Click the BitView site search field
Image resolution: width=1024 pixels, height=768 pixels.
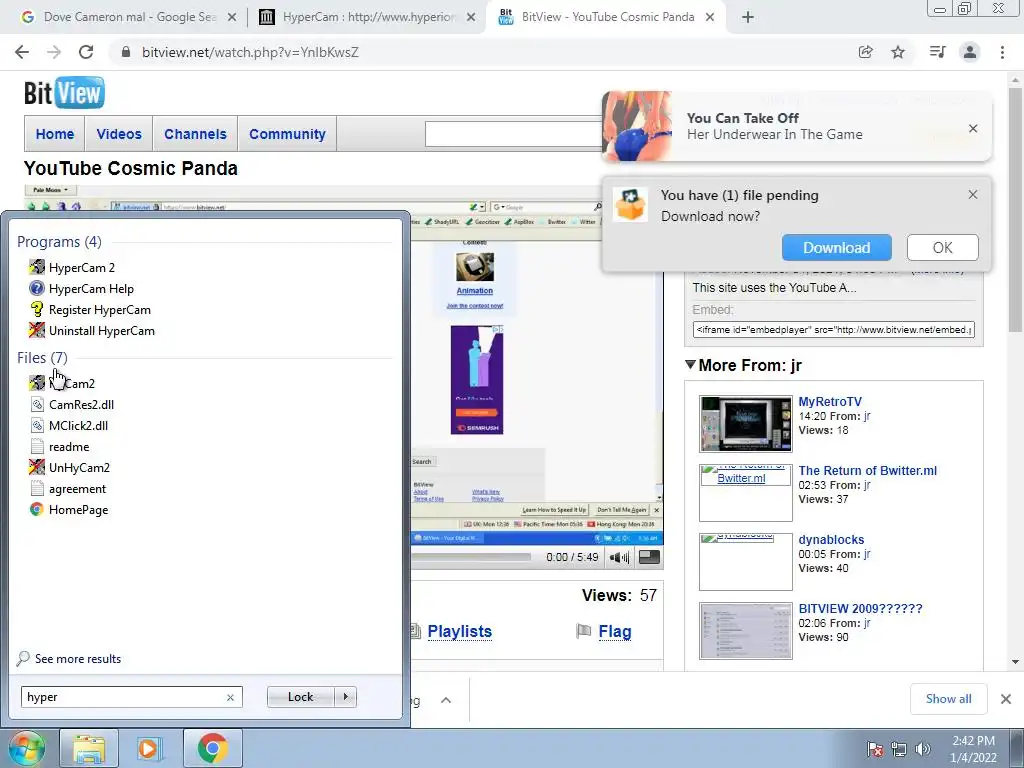click(x=513, y=134)
